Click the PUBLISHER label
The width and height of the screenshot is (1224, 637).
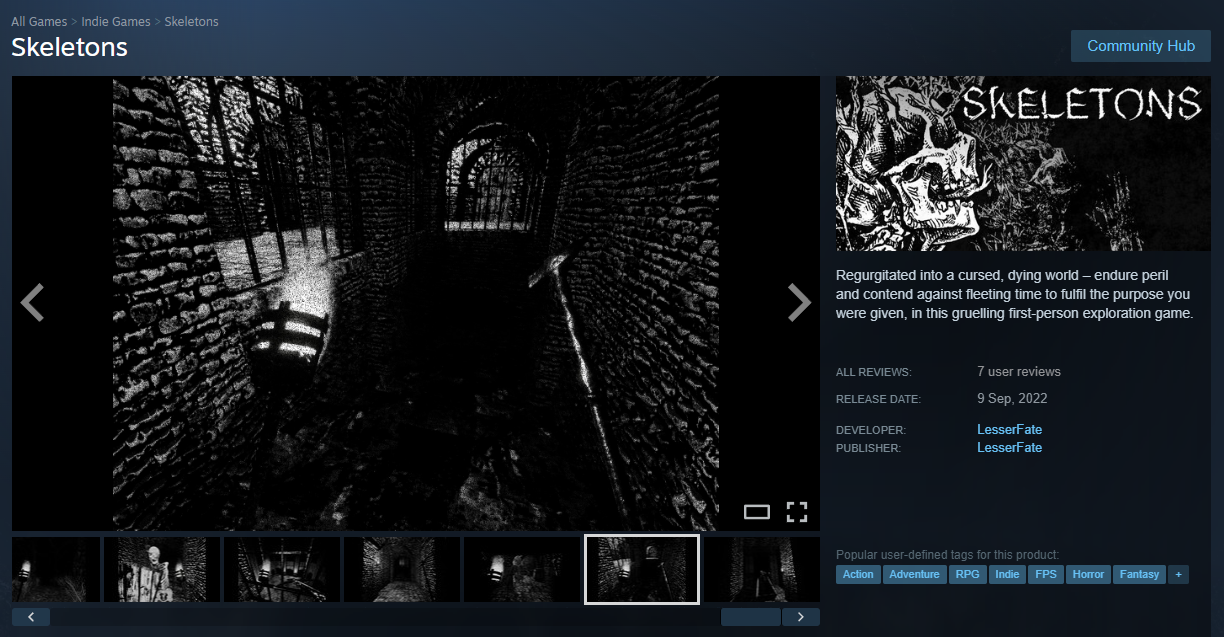(868, 448)
